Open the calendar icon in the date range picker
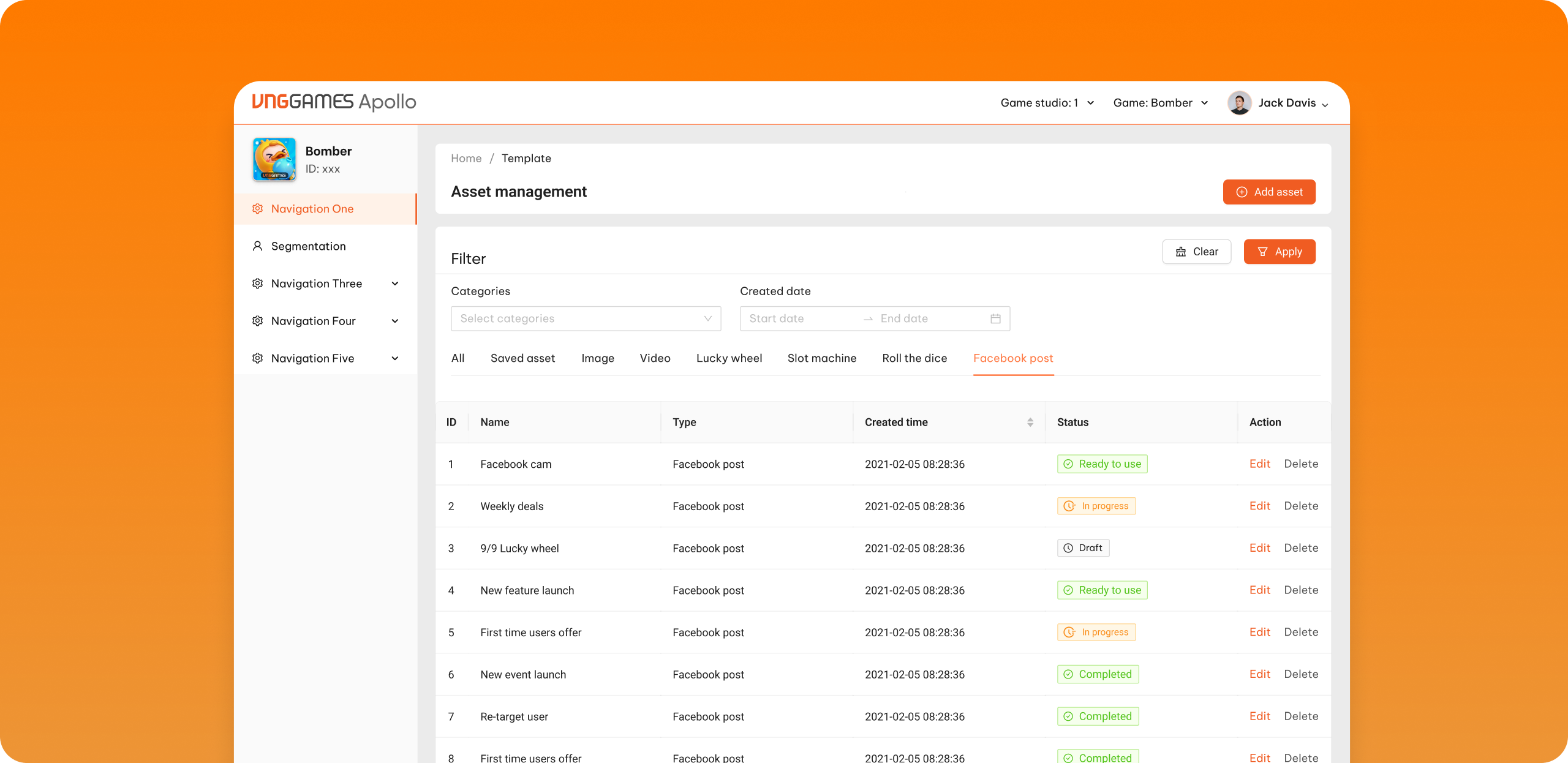The width and height of the screenshot is (1568, 763). click(995, 318)
